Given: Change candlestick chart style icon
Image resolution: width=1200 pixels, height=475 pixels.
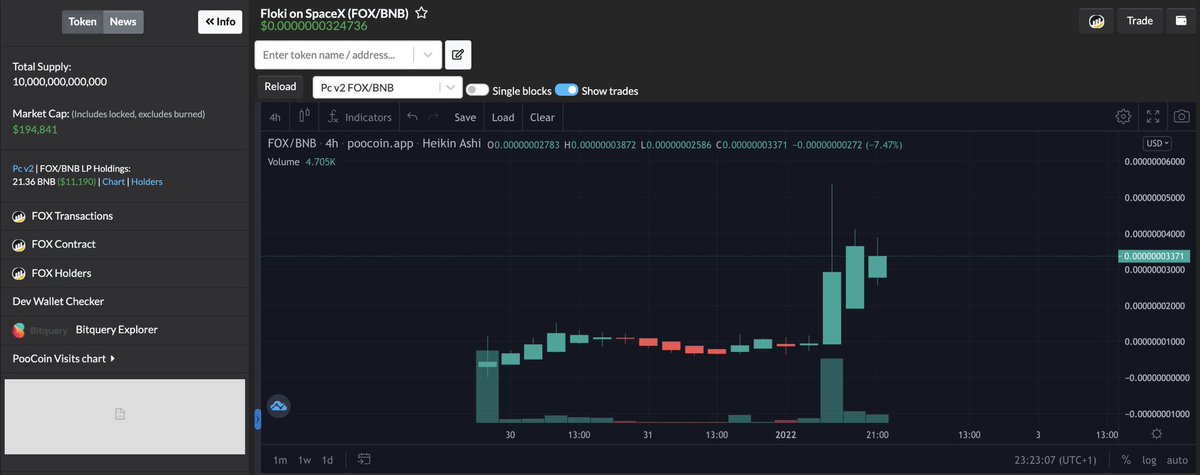Looking at the screenshot, I should tap(305, 117).
